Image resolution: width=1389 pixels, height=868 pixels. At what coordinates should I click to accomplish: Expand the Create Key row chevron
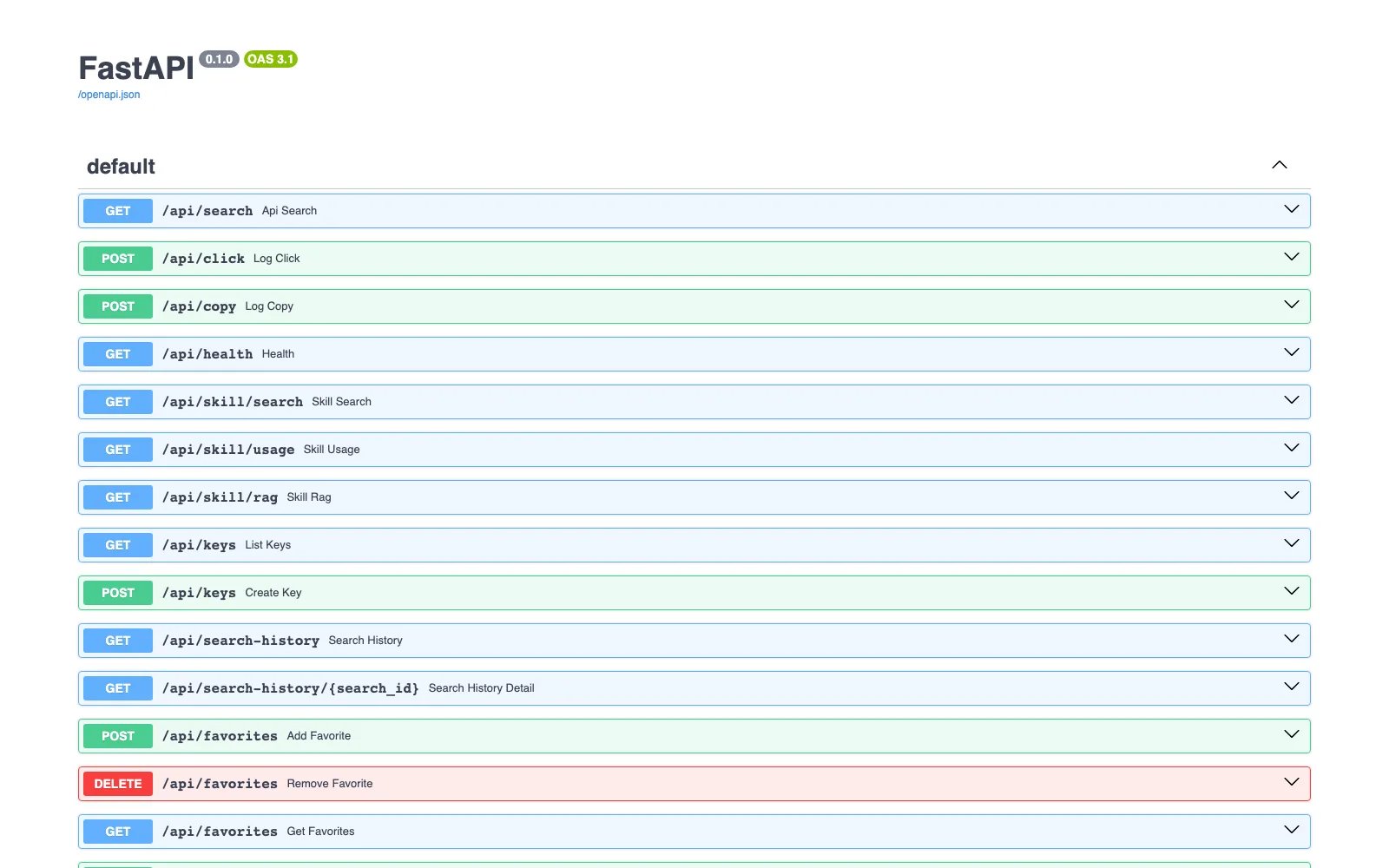[x=1292, y=591]
